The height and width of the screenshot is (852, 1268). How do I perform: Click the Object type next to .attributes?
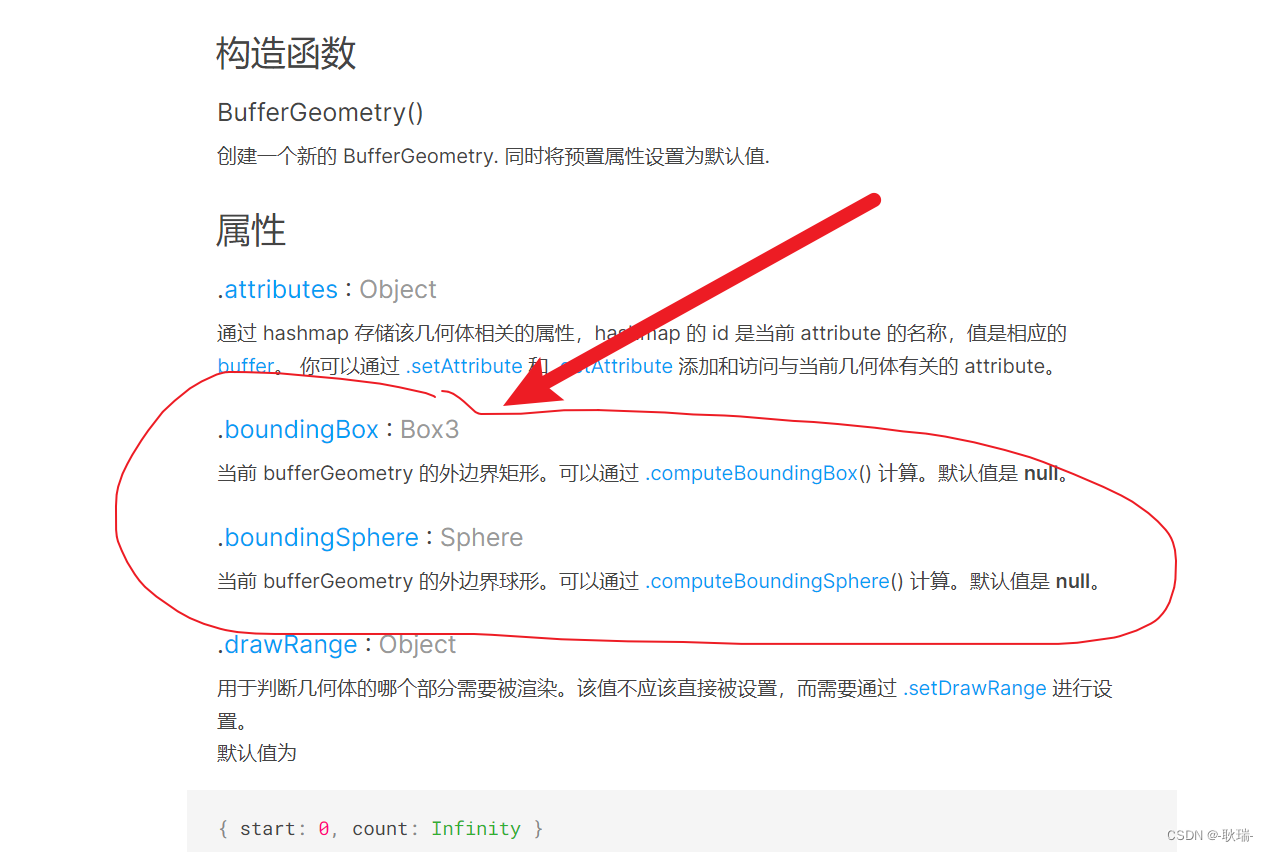pyautogui.click(x=398, y=289)
